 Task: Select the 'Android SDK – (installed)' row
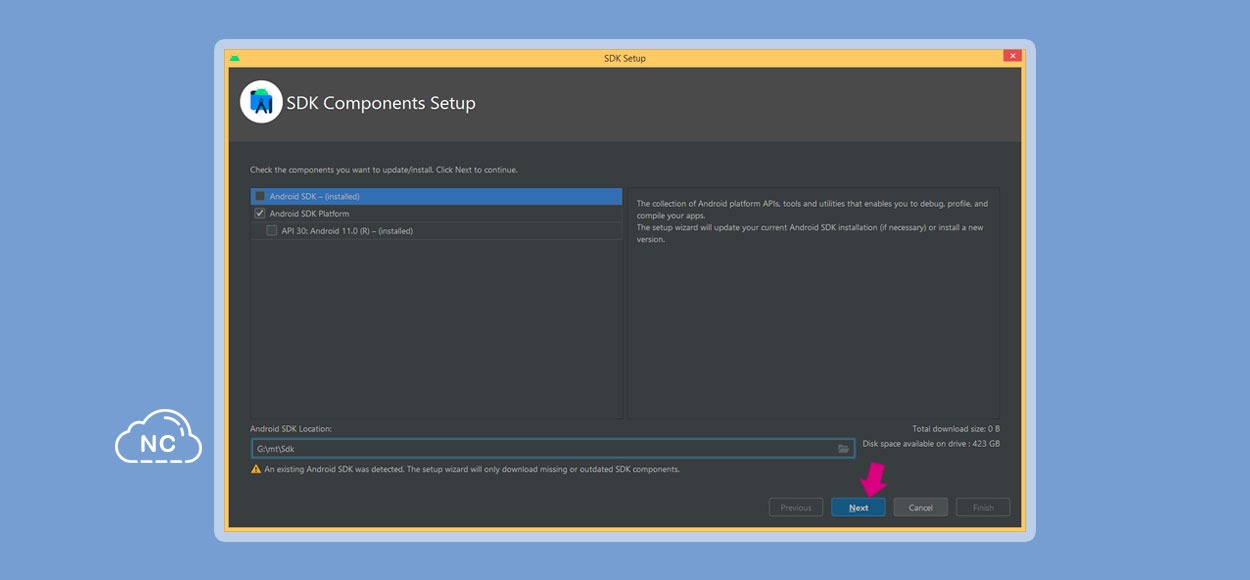[x=436, y=196]
